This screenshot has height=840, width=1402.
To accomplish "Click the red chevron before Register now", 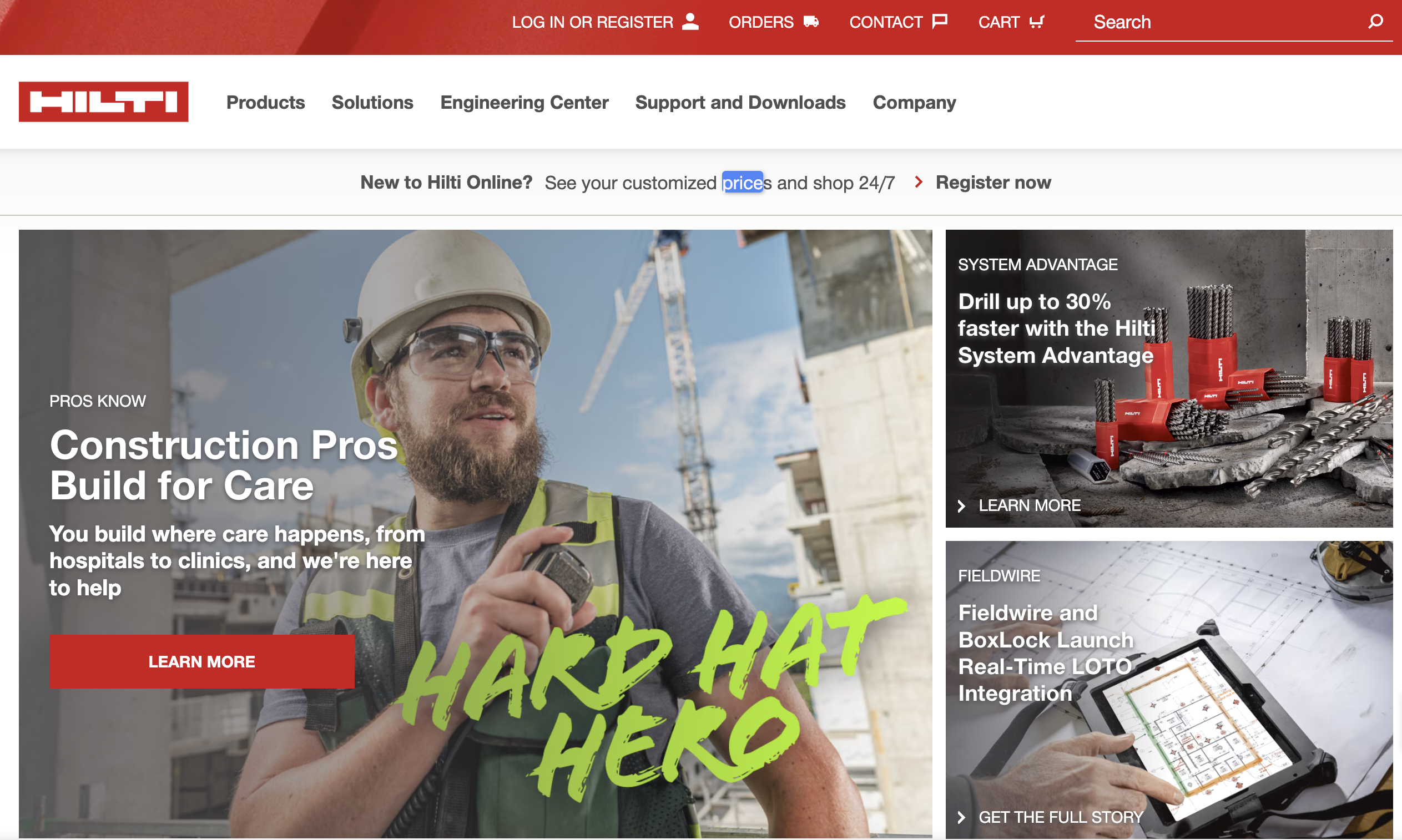I will pyautogui.click(x=919, y=183).
